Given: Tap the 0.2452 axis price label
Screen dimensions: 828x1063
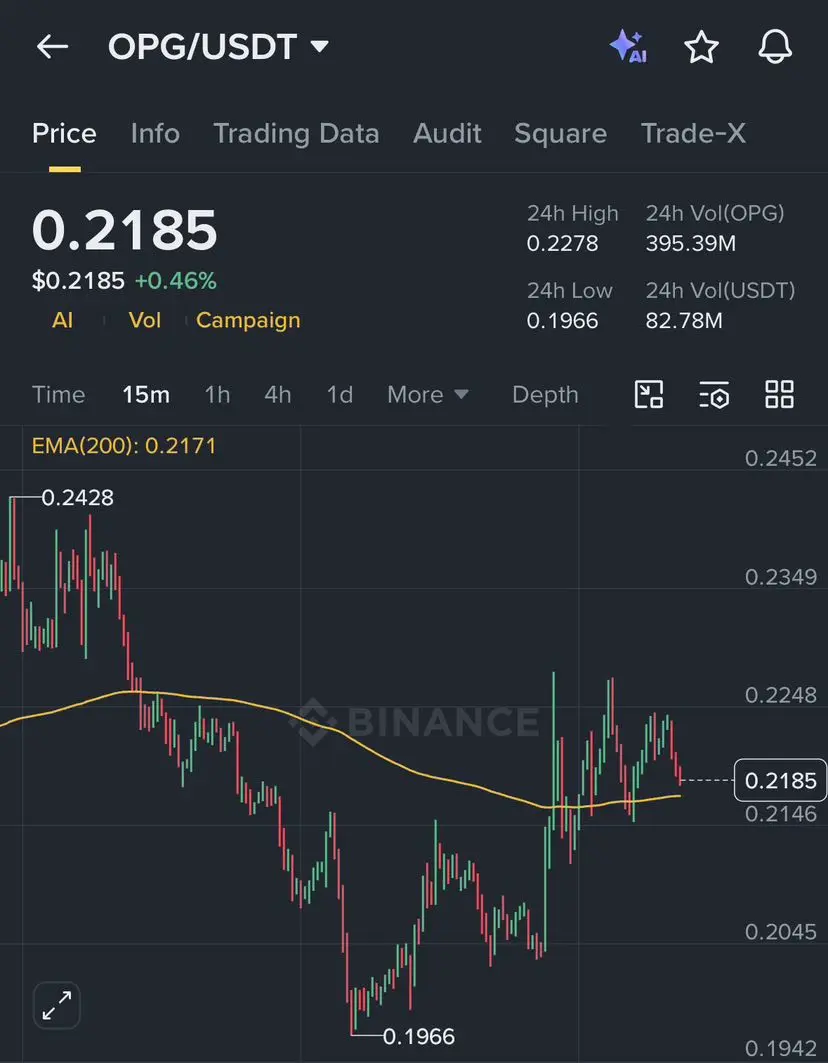Looking at the screenshot, I should point(781,459).
